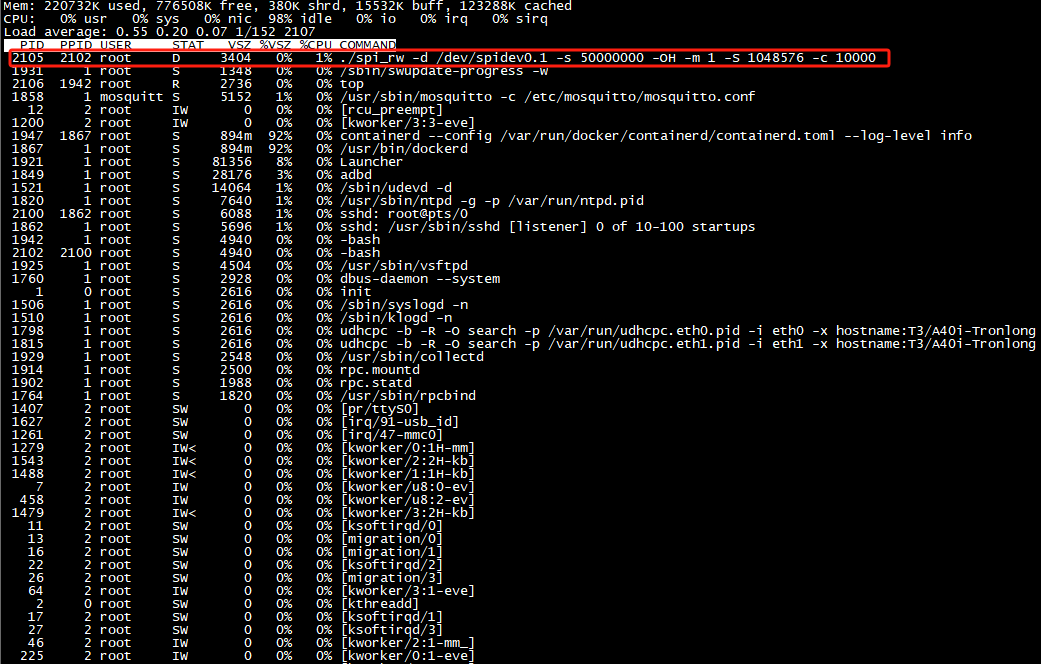Click the dbus-daemon --system entry

(x=421, y=279)
